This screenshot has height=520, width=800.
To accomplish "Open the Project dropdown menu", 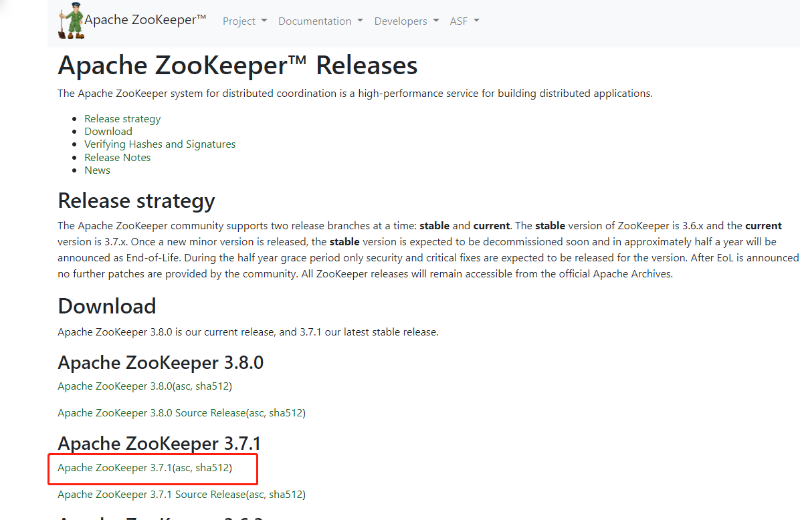I will click(244, 21).
